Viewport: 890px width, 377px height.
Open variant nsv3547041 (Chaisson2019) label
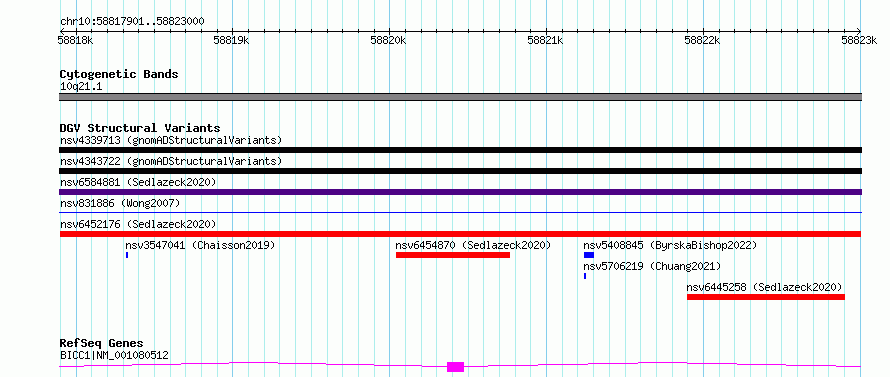[200, 245]
